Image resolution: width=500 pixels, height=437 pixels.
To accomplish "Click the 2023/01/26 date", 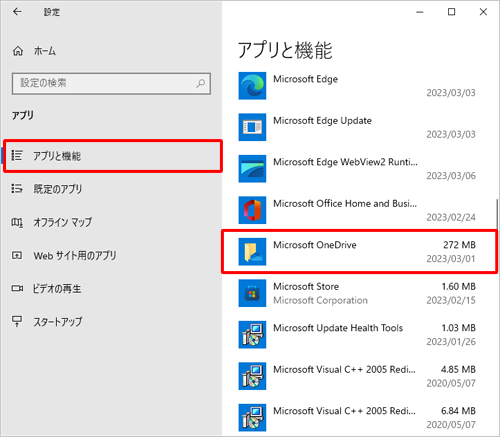I will pos(451,342).
